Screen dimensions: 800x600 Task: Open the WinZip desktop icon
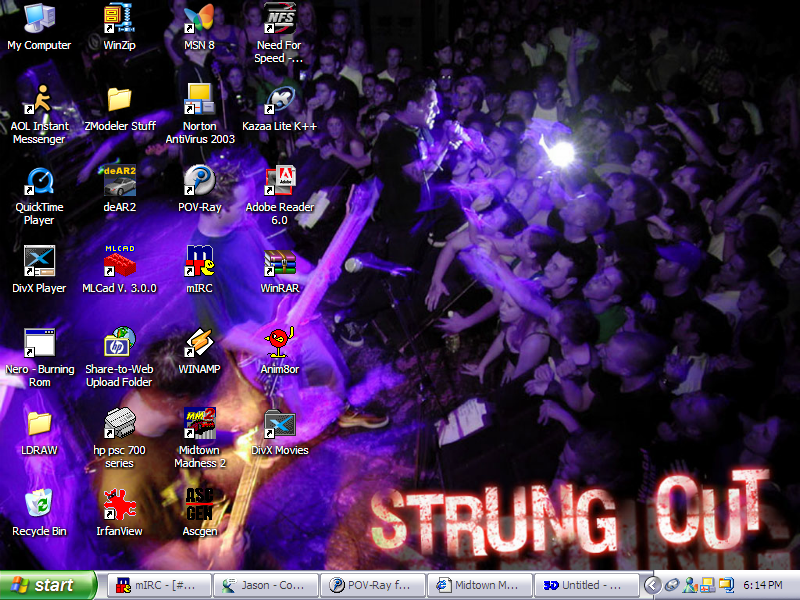[x=119, y=18]
